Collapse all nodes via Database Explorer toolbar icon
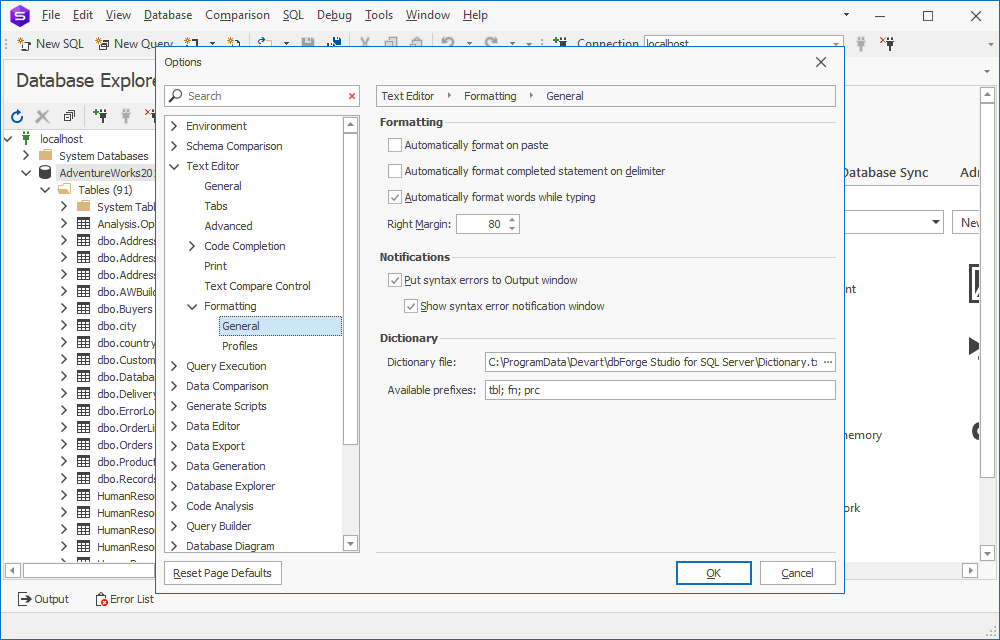 click(68, 116)
